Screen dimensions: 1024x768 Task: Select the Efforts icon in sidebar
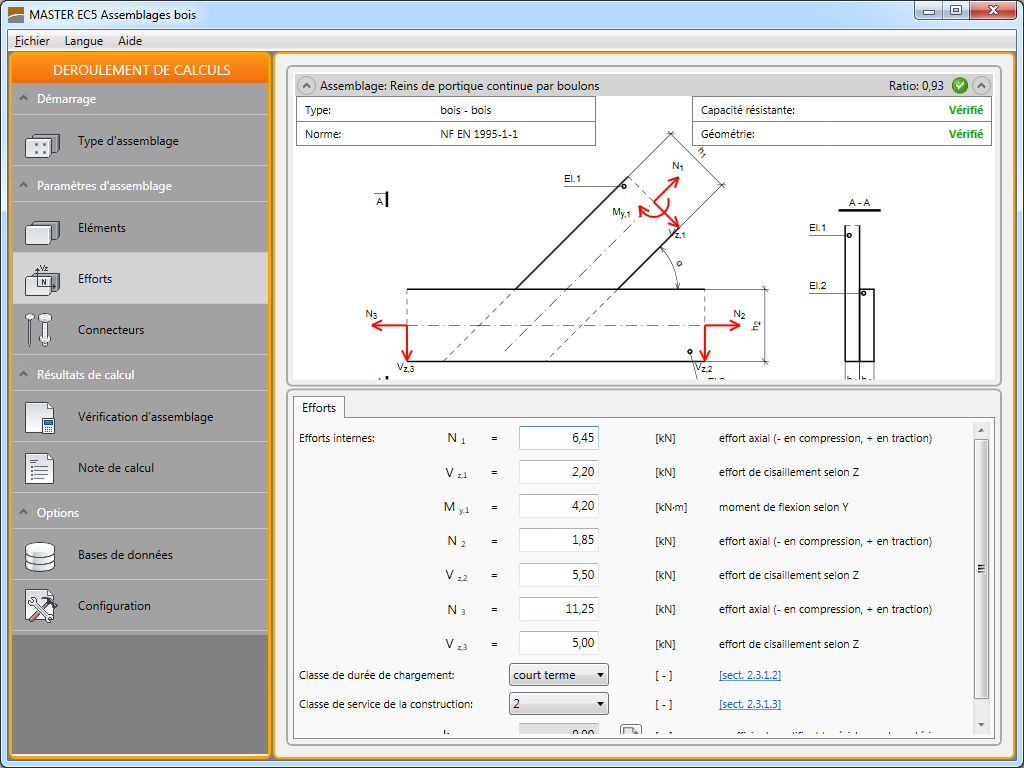tap(41, 280)
